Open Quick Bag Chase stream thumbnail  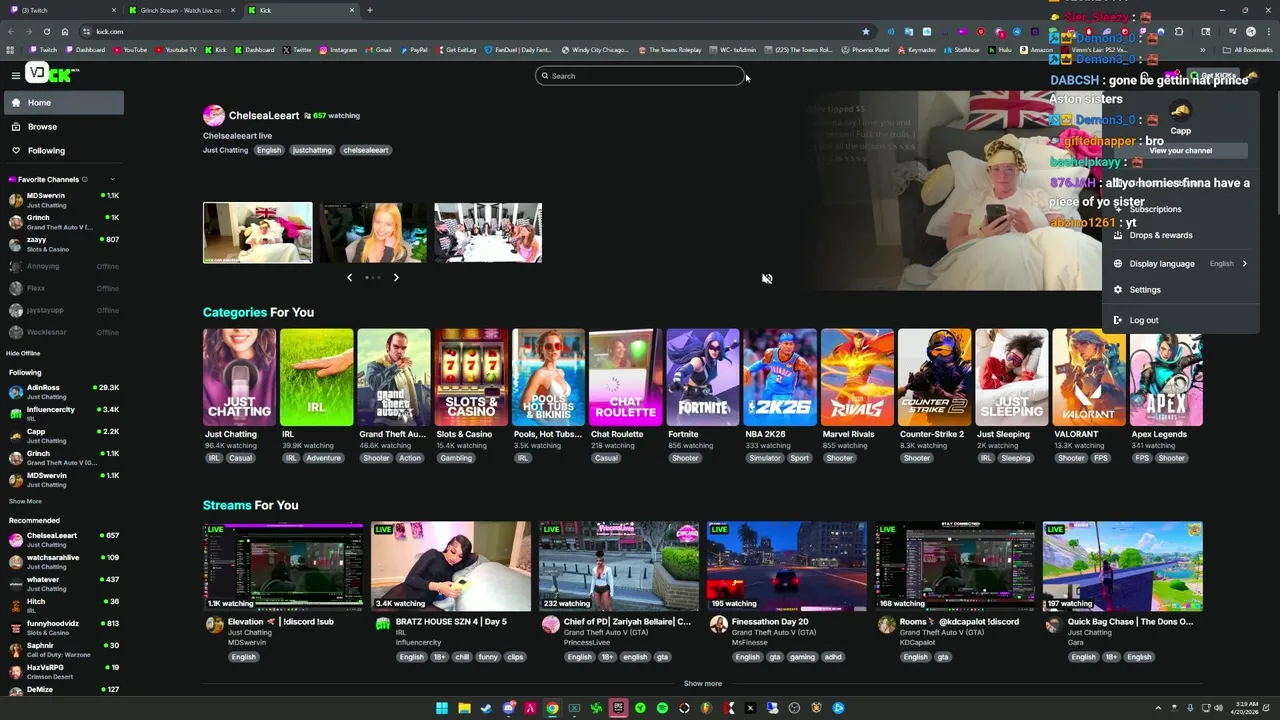(x=1123, y=566)
